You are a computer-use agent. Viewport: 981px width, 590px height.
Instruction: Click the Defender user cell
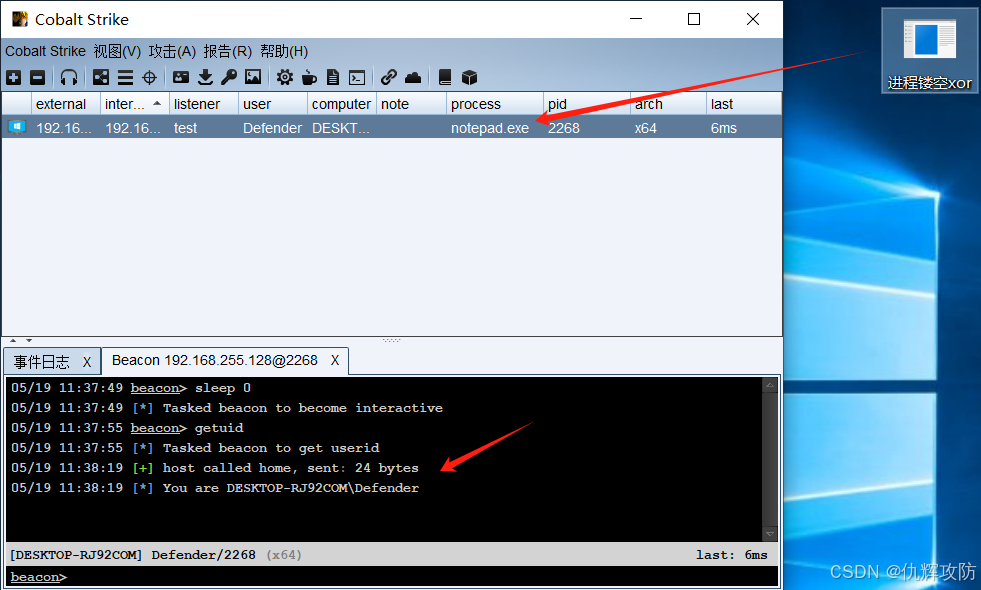coord(272,128)
